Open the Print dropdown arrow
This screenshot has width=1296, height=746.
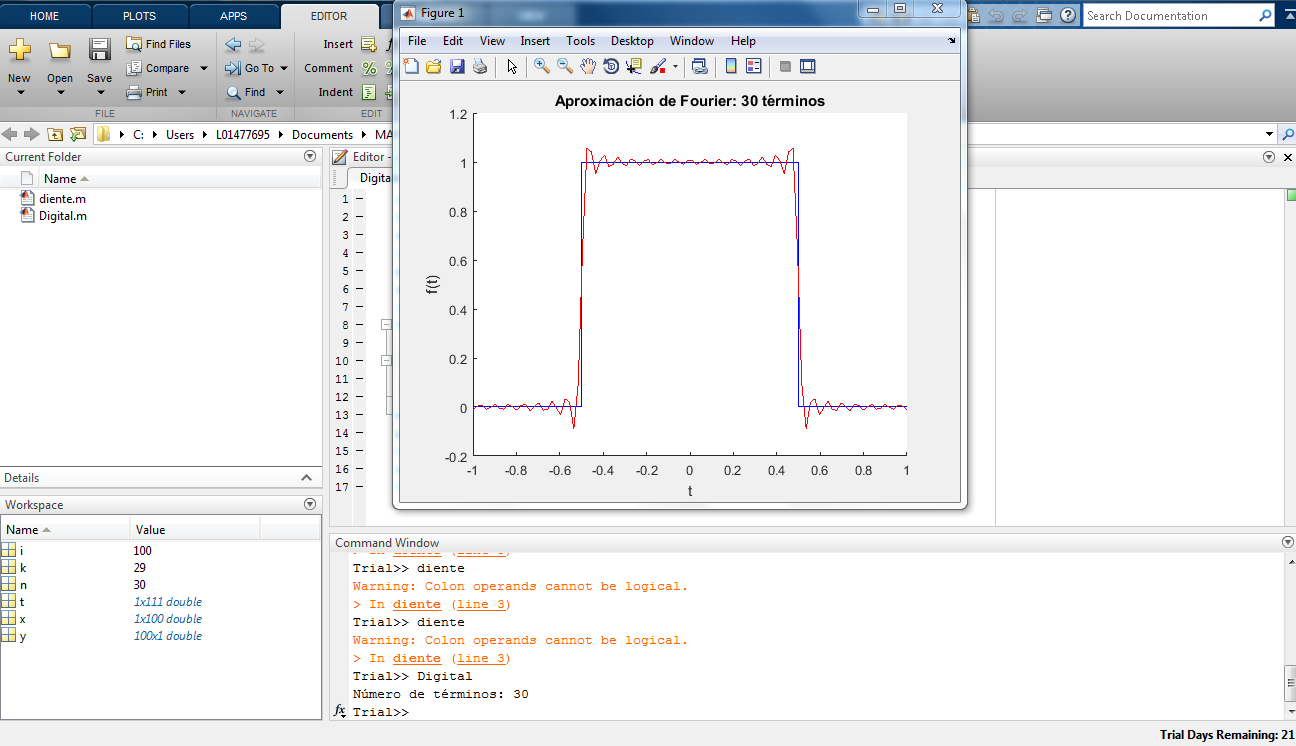[x=181, y=92]
